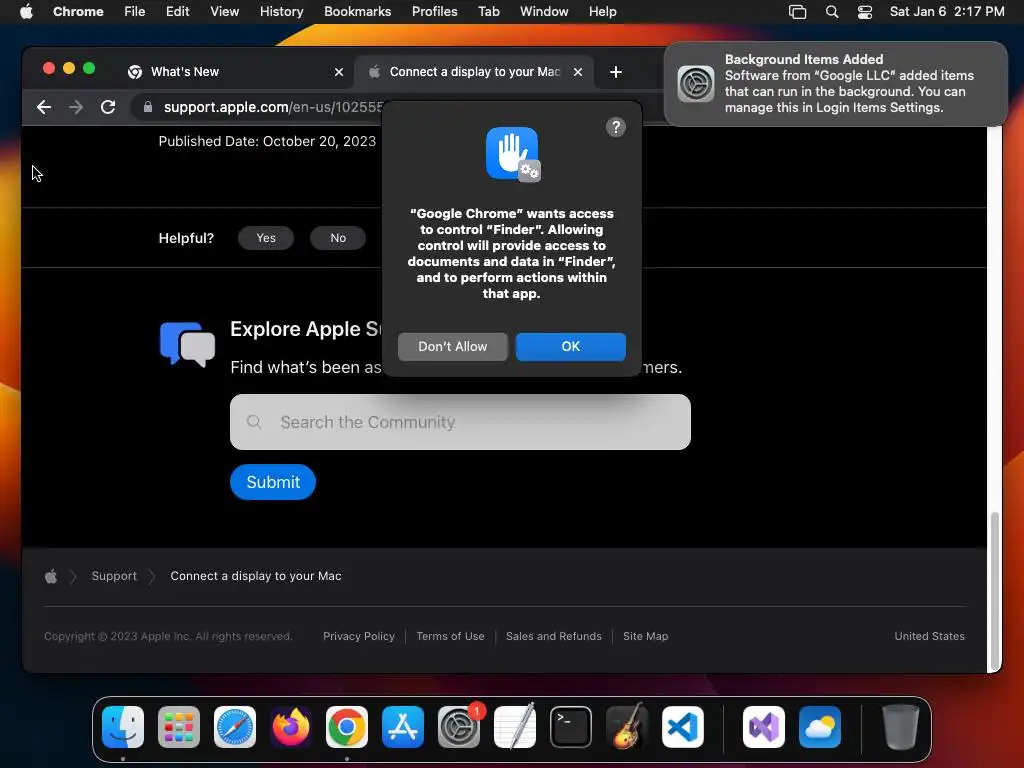Open the Profiles menu
The width and height of the screenshot is (1024, 768).
[x=434, y=12]
